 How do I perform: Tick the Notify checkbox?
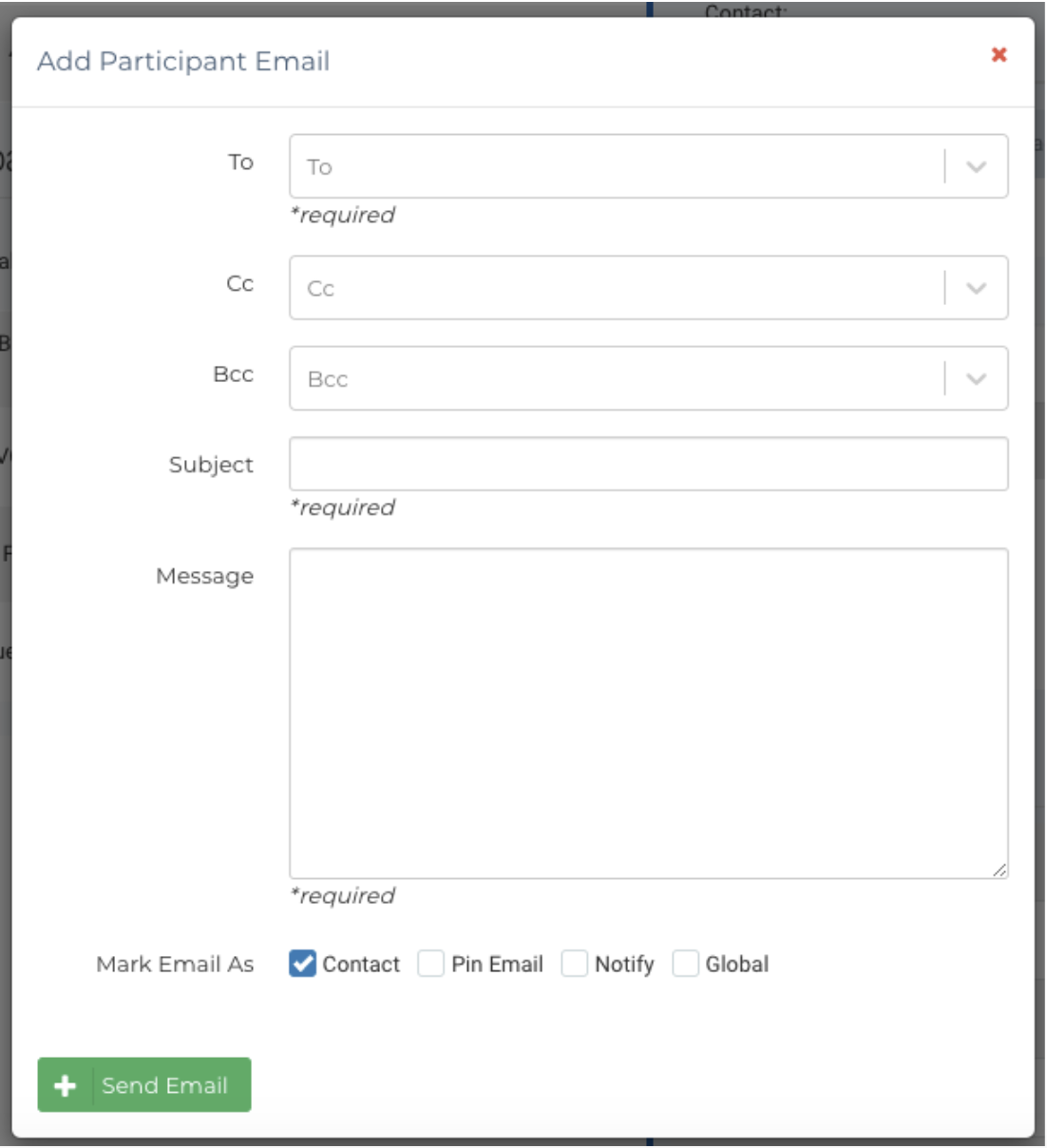(575, 964)
